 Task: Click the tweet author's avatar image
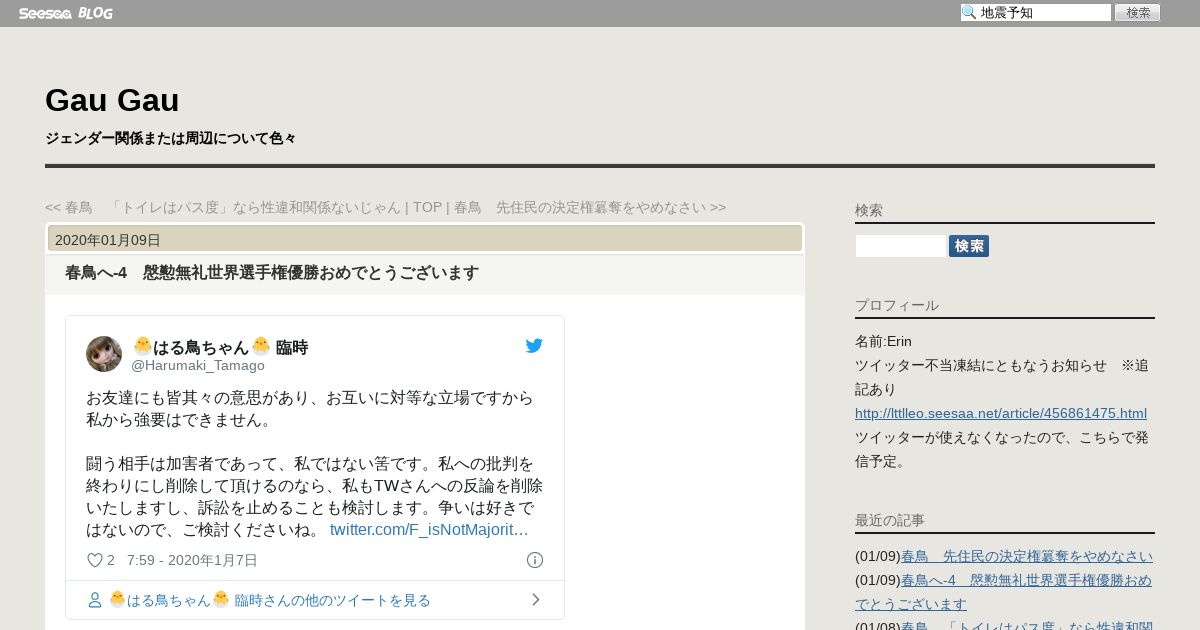pos(104,354)
